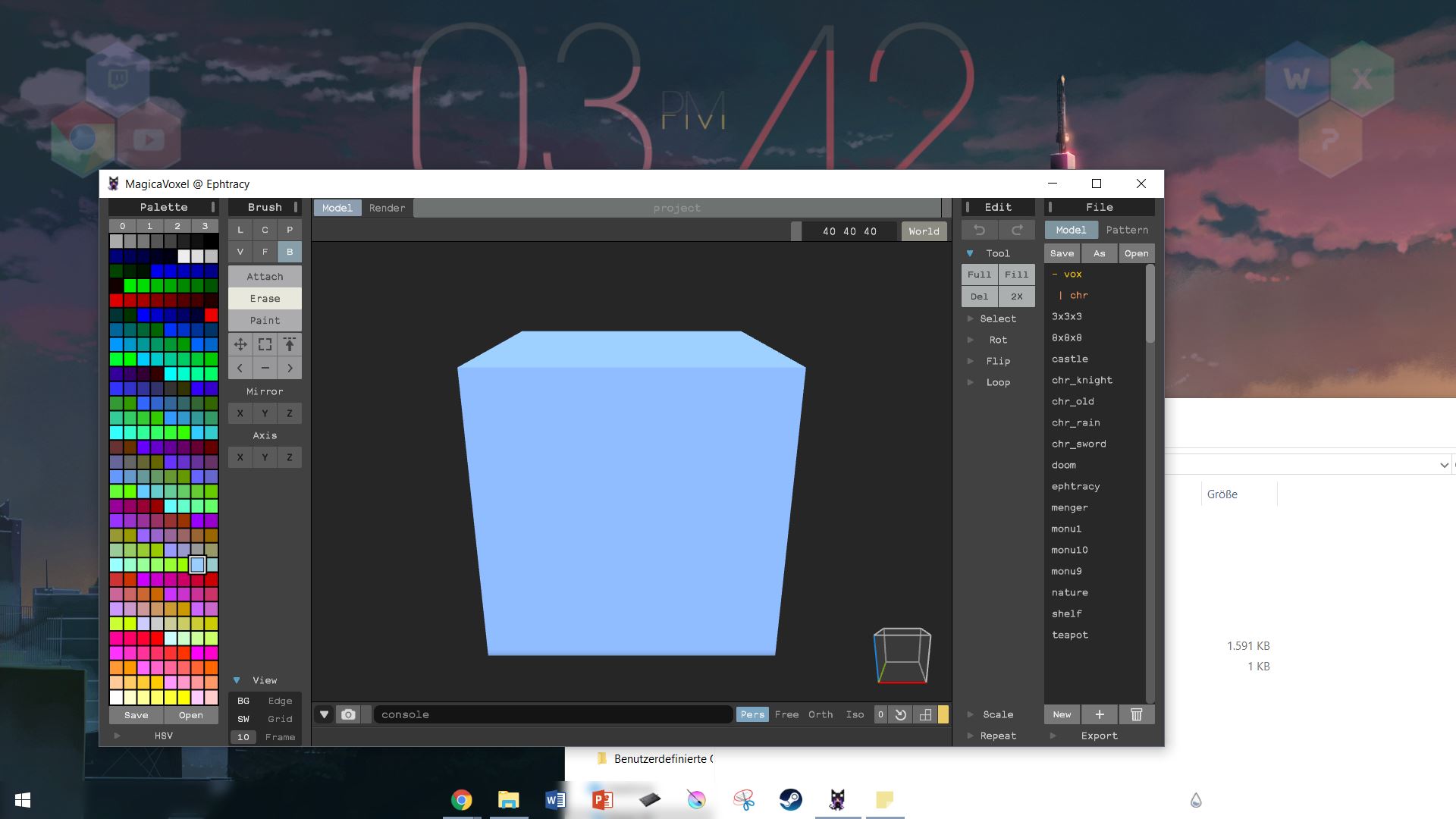The image size is (1456, 819).
Task: Expand the Rot options
Action: (998, 340)
